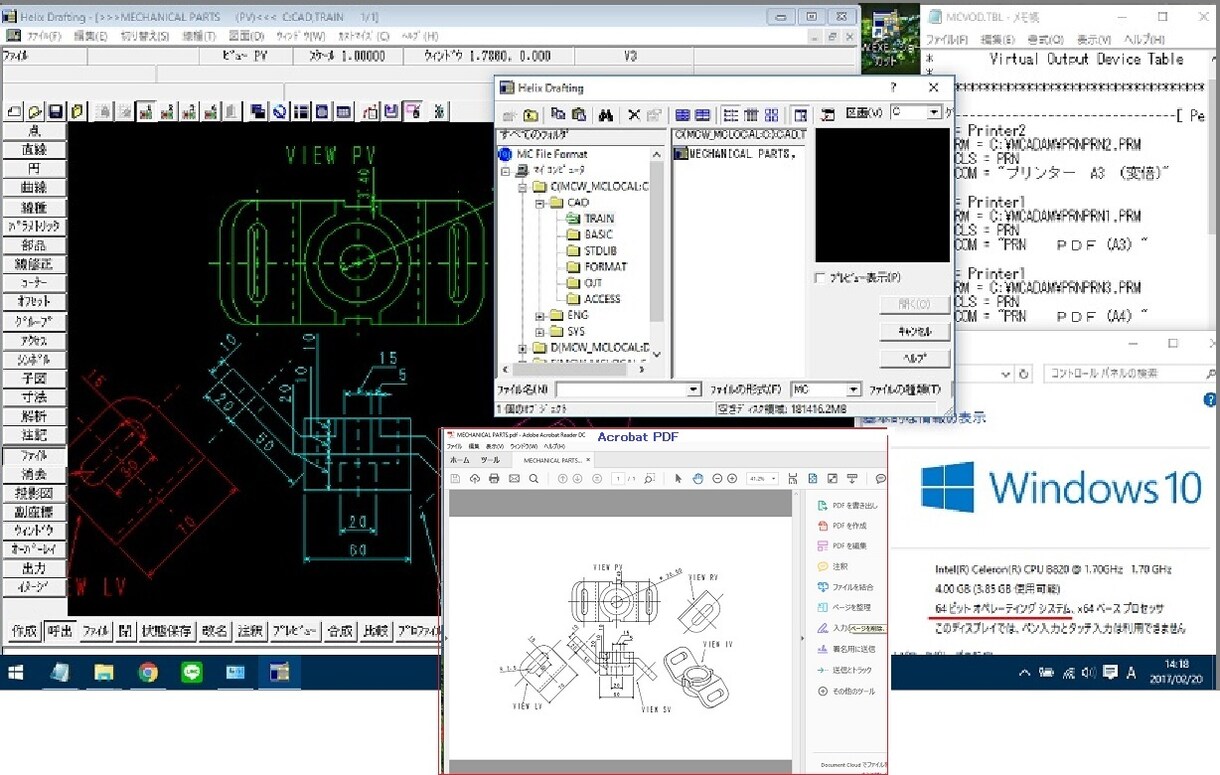Click the binoculars search icon in file dialog
1220x775 pixels.
point(605,115)
